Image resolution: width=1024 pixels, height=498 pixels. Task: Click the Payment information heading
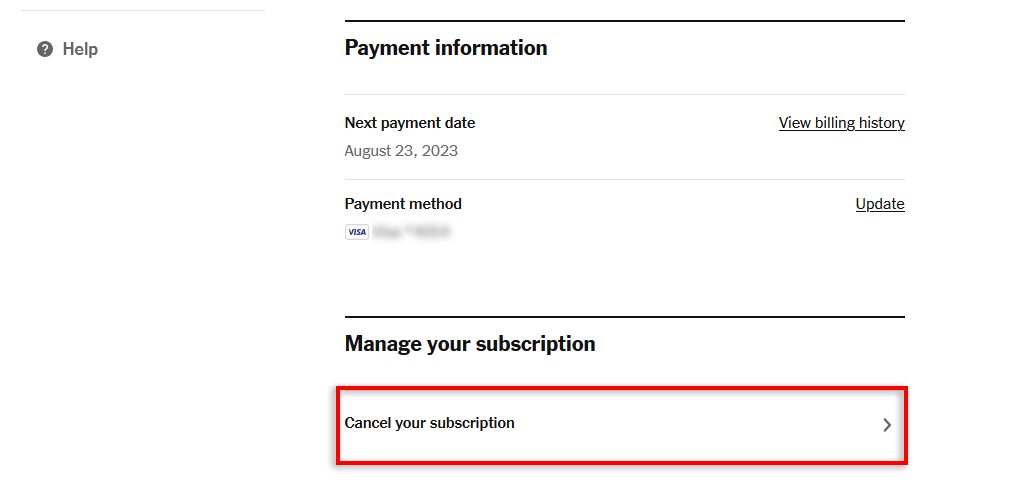pos(446,48)
